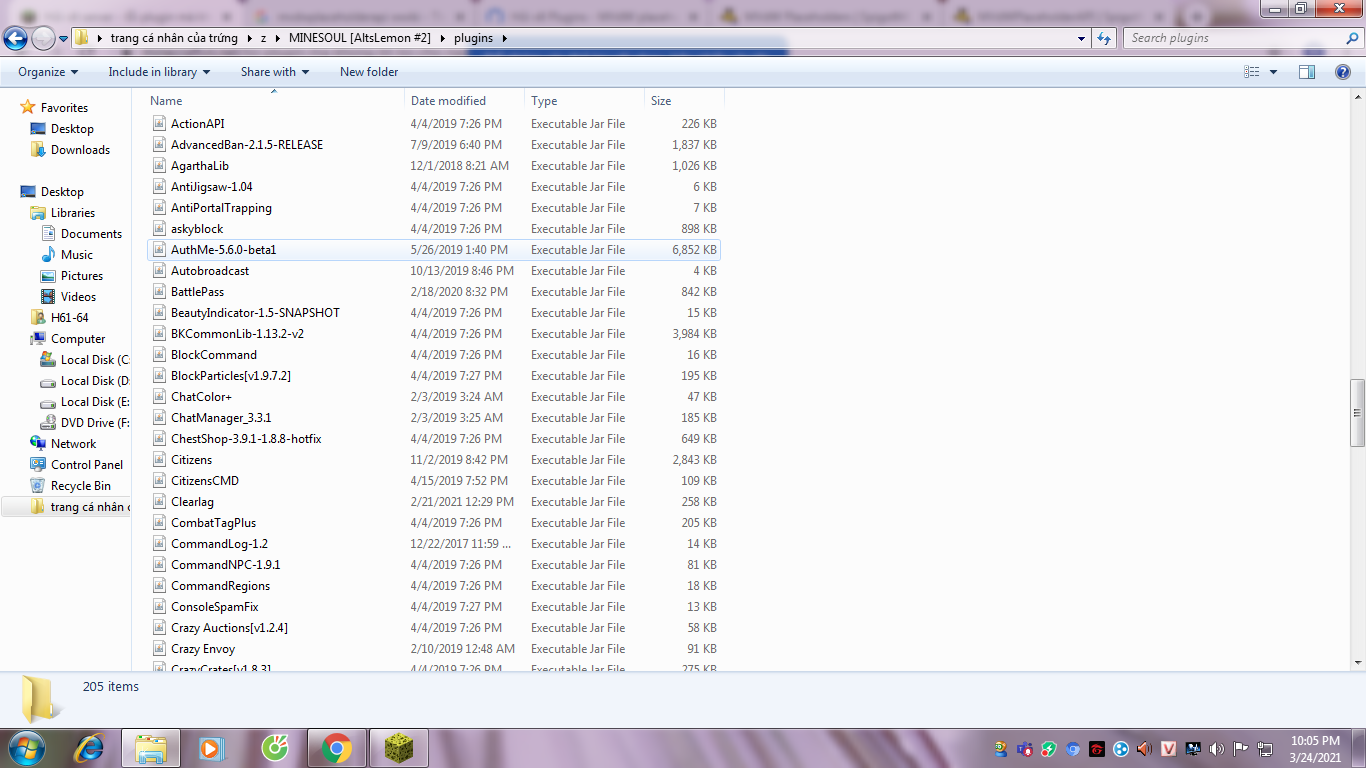This screenshot has width=1366, height=768.
Task: Select the 'z' folder in the address bar
Action: click(263, 38)
